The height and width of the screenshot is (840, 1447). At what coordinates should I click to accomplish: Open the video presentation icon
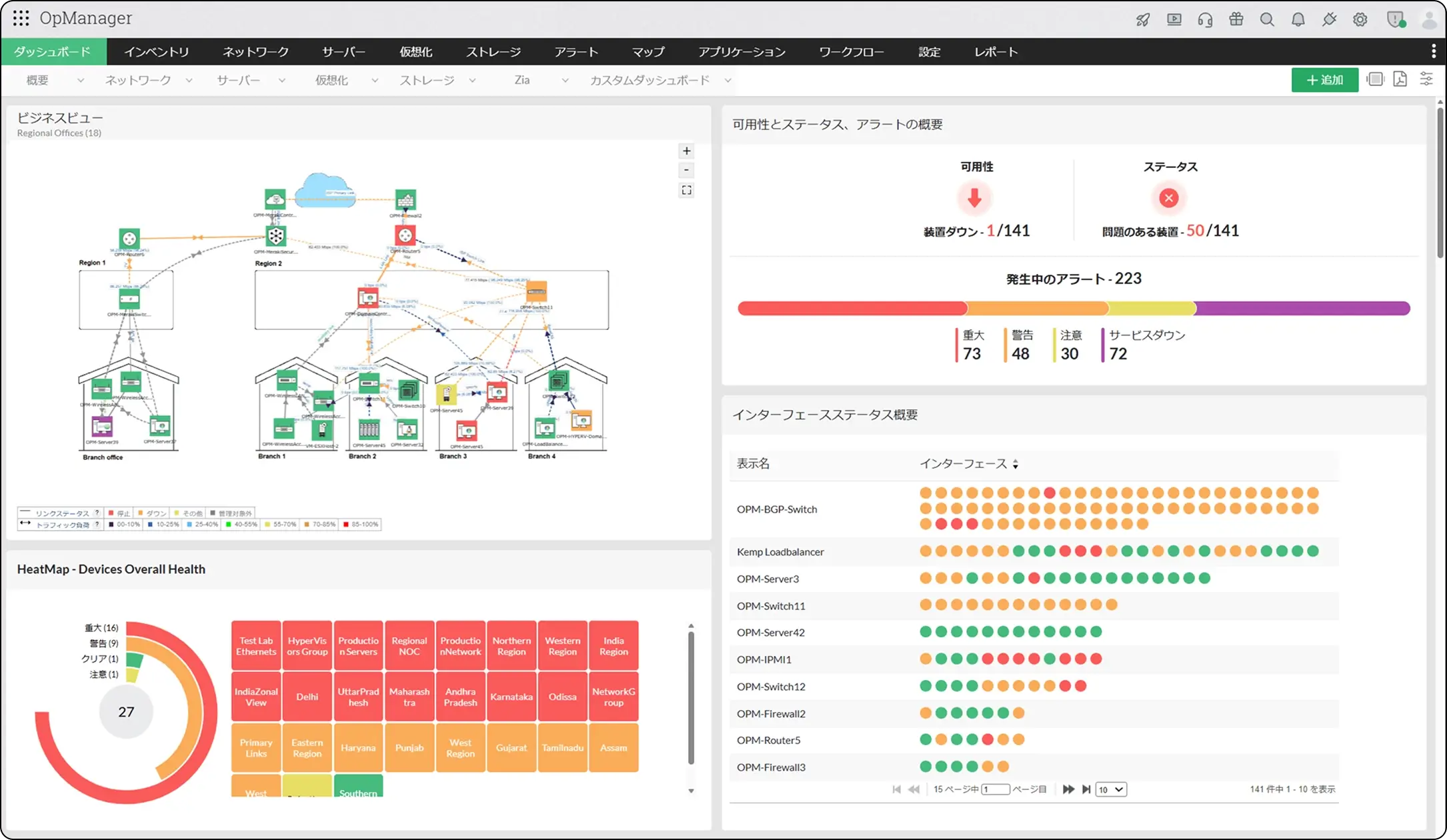tap(1174, 19)
